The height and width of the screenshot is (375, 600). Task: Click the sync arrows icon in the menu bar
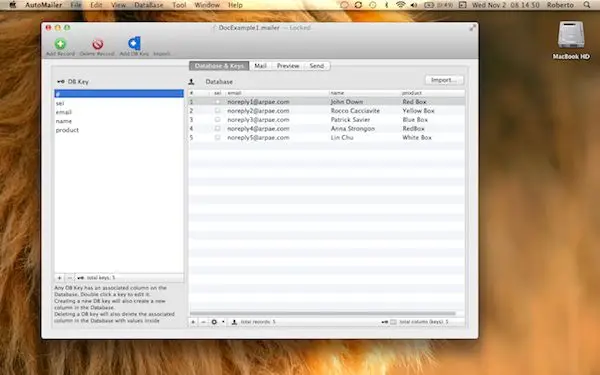click(358, 5)
